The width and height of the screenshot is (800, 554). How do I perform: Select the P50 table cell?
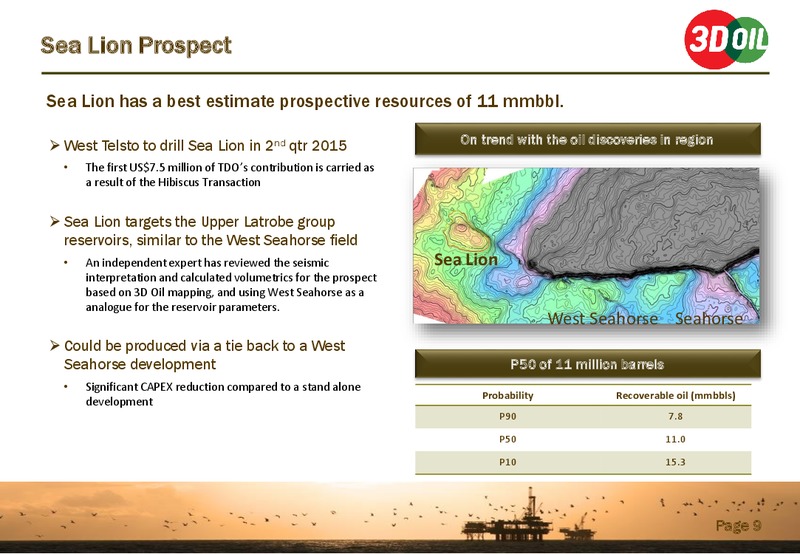[x=508, y=439]
